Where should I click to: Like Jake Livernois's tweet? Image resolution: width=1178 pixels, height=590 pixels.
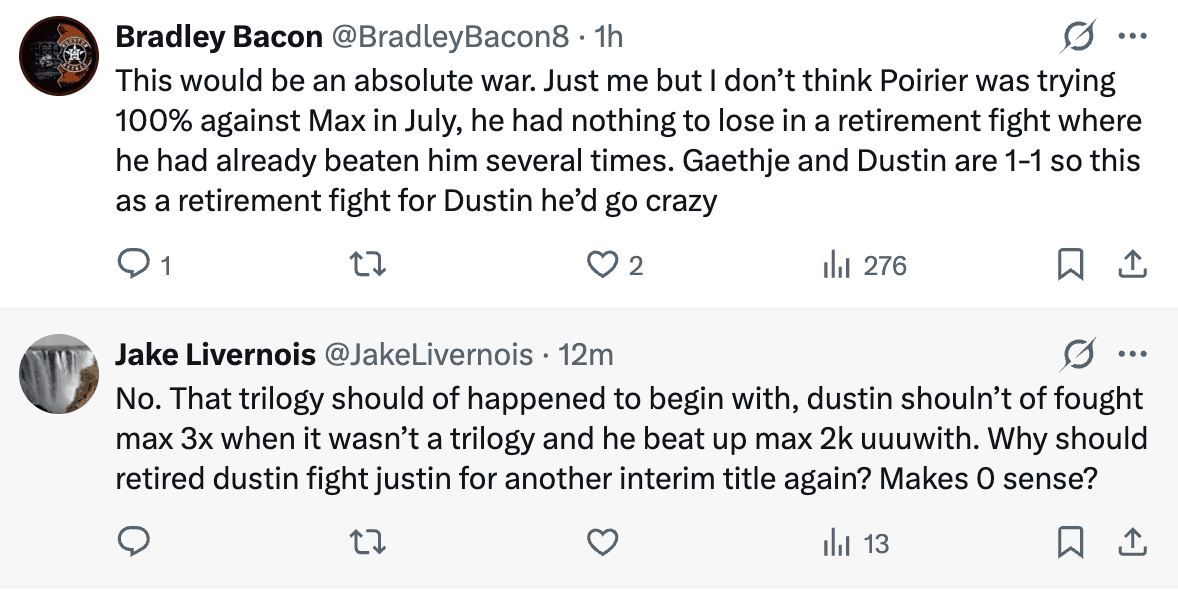click(601, 543)
